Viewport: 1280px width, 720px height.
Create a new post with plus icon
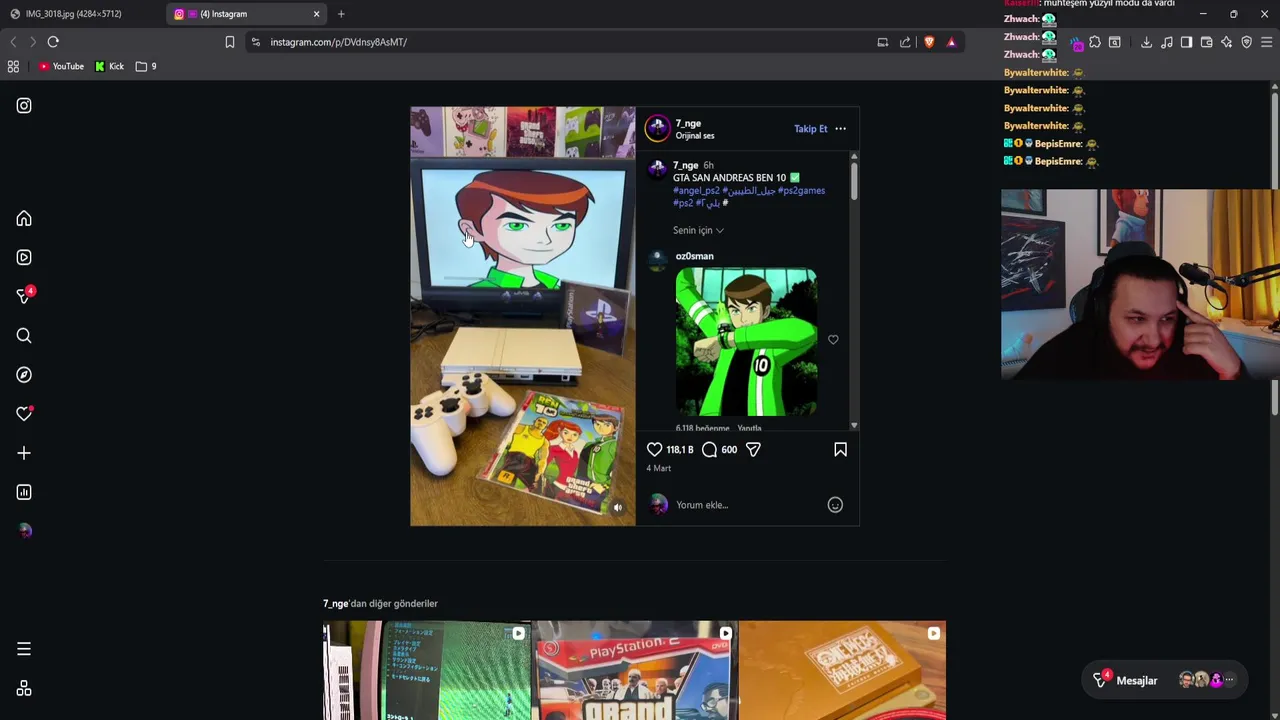(24, 453)
